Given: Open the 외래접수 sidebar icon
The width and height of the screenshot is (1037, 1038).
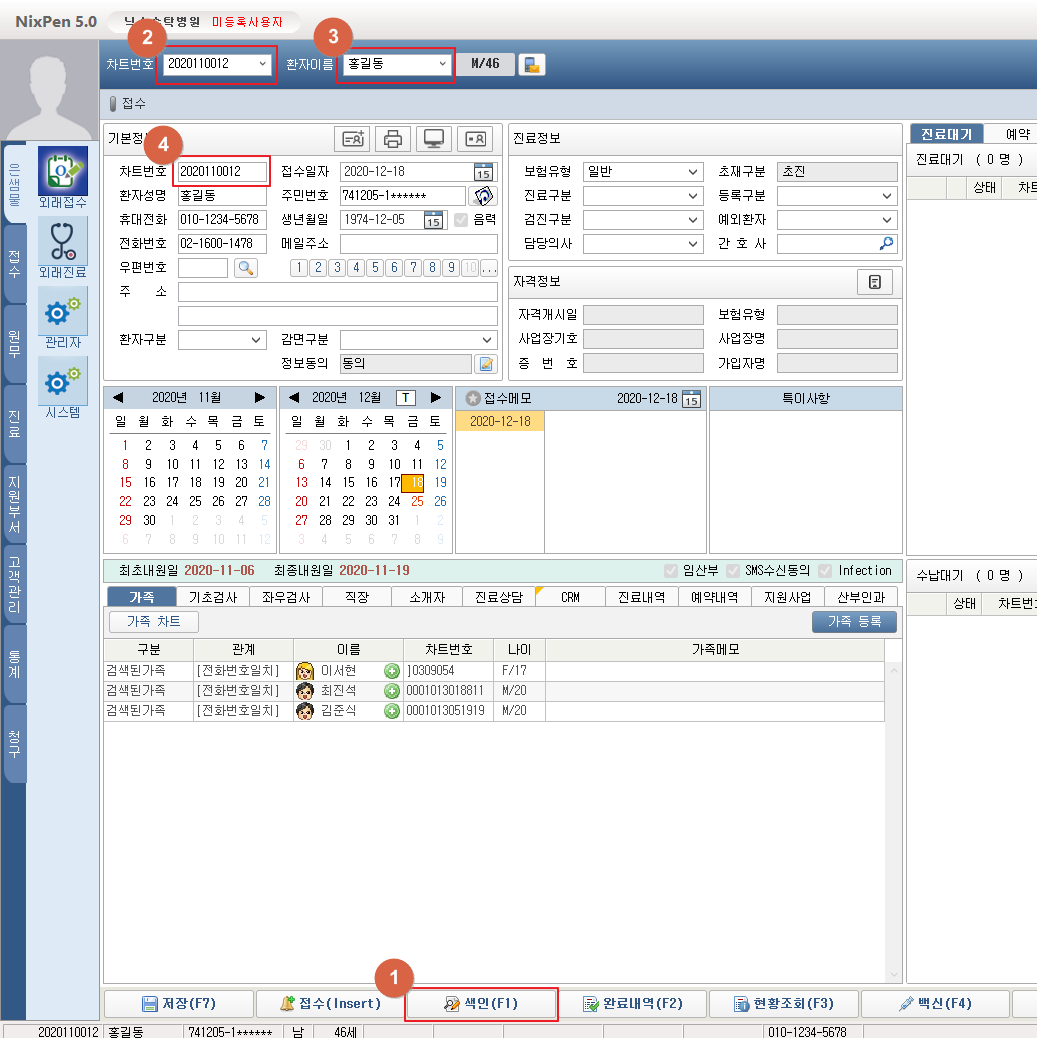Looking at the screenshot, I should point(62,171).
